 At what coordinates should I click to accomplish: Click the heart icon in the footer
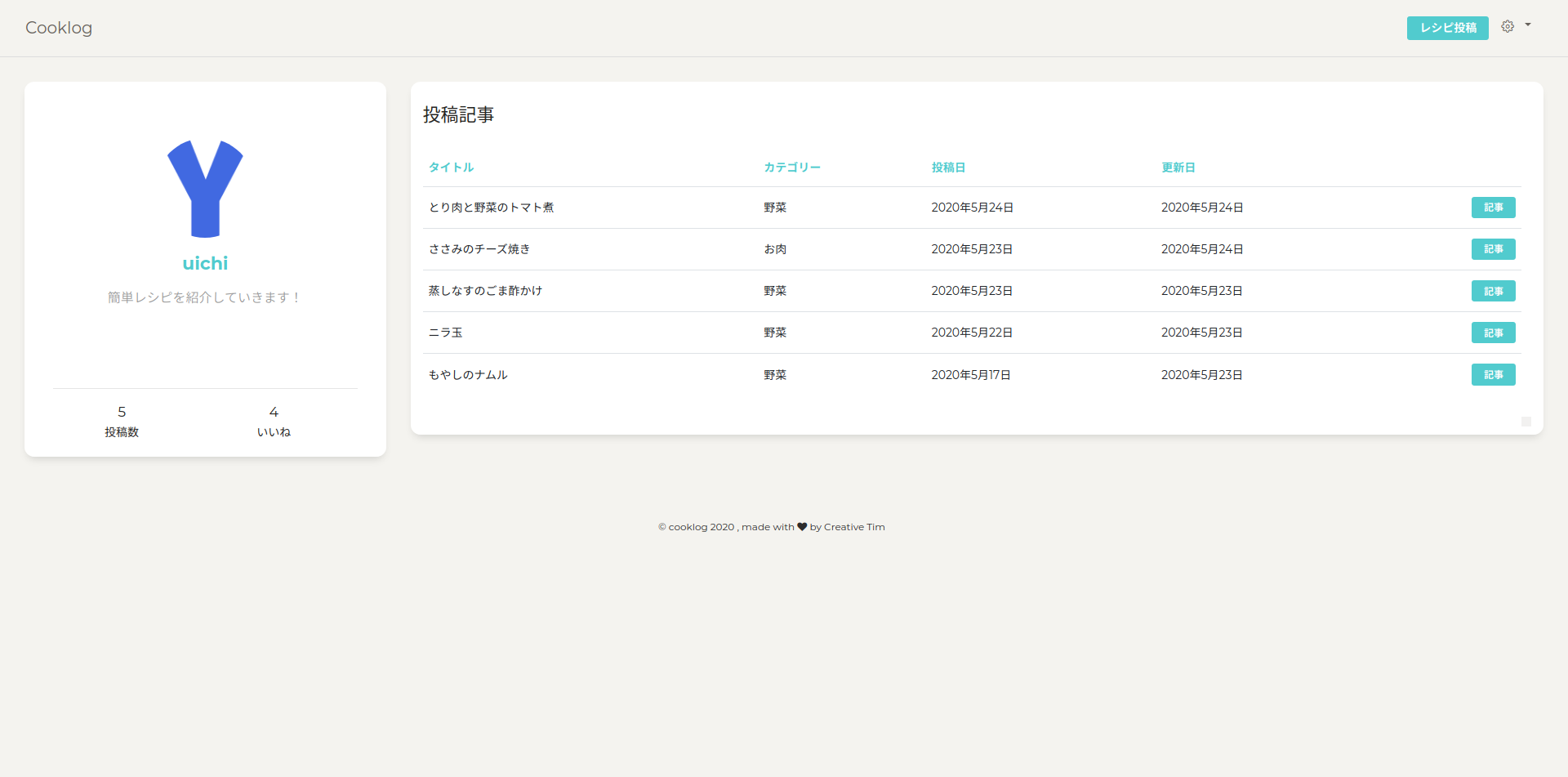pyautogui.click(x=802, y=527)
